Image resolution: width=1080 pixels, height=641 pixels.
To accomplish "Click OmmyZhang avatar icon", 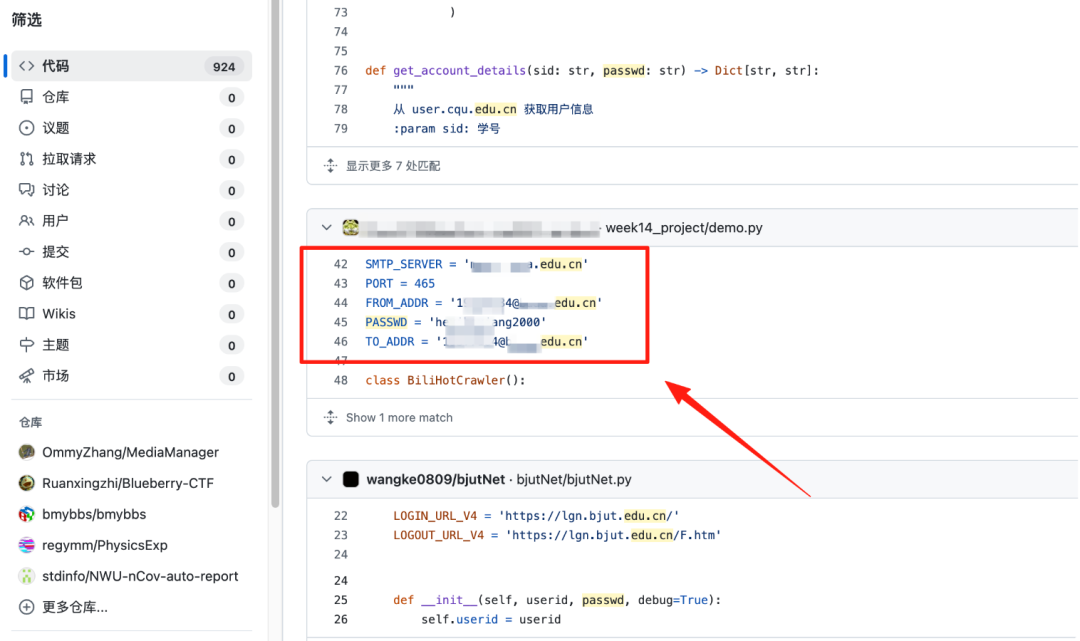I will (x=26, y=452).
